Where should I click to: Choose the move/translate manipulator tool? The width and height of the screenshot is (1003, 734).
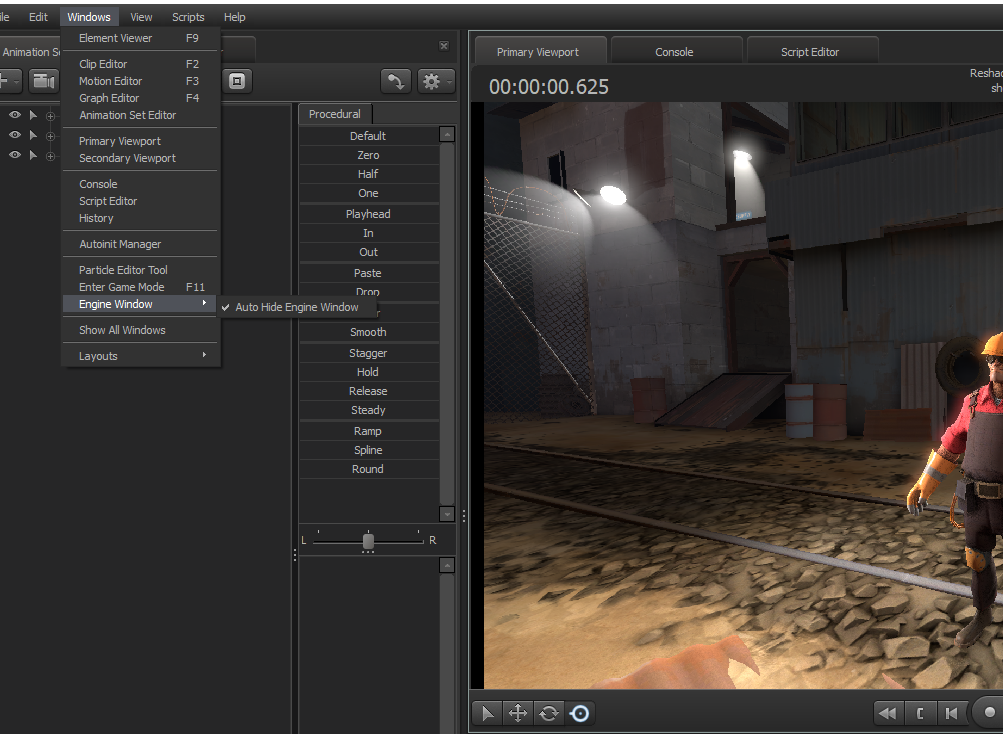tap(517, 713)
